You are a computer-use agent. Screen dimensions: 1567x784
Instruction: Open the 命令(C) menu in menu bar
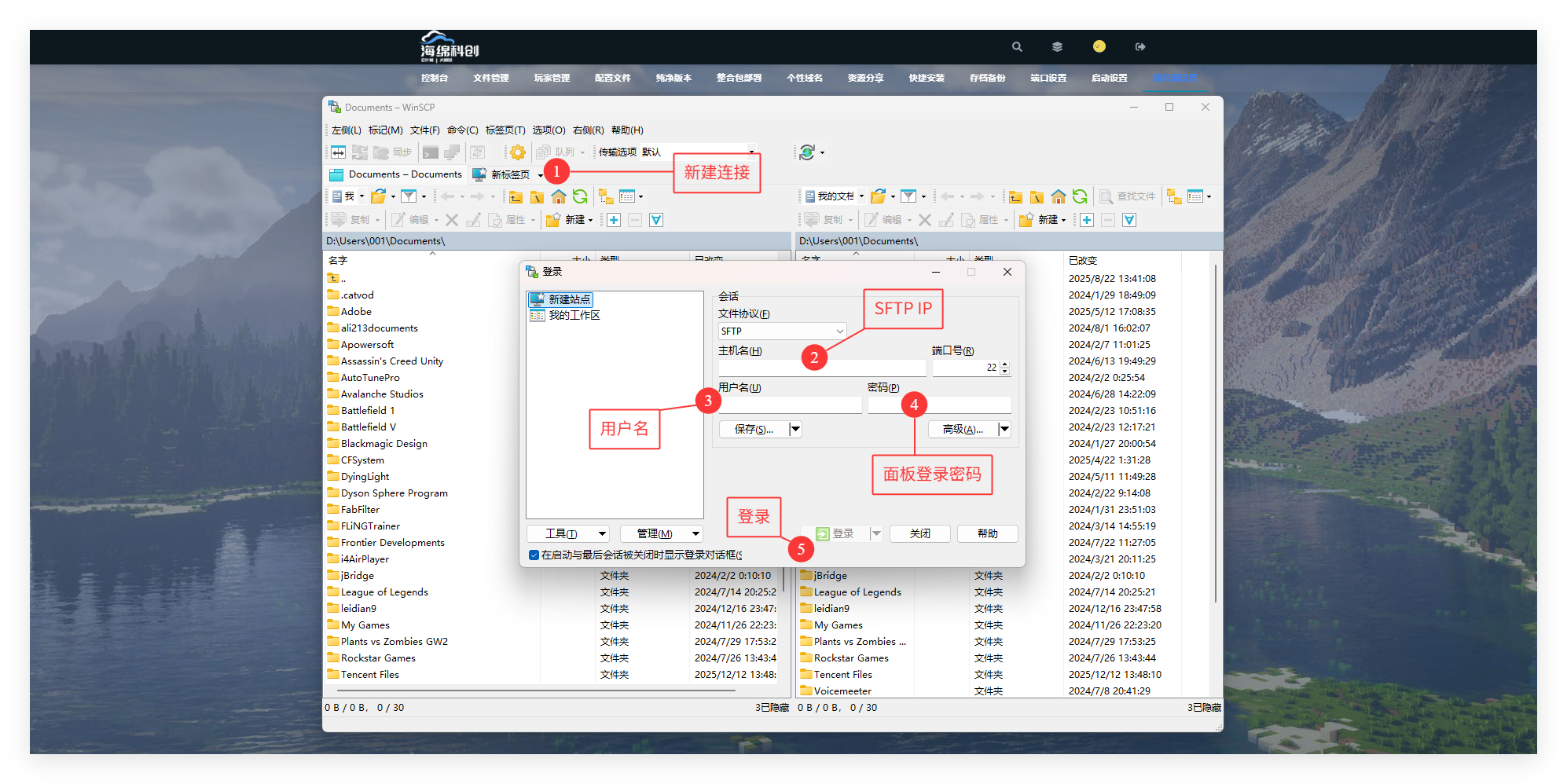click(462, 130)
